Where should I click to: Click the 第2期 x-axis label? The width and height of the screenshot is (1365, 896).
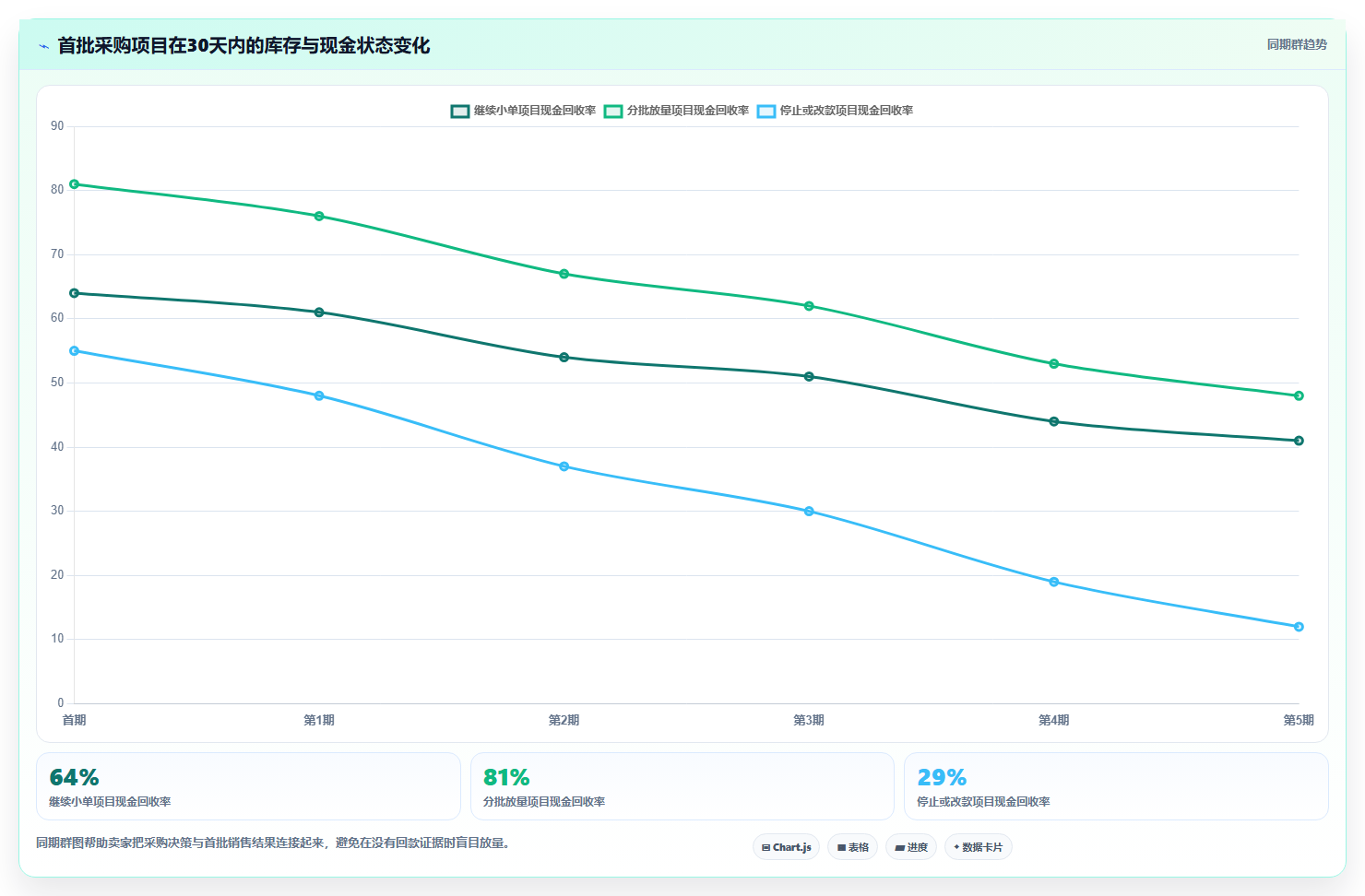click(564, 720)
